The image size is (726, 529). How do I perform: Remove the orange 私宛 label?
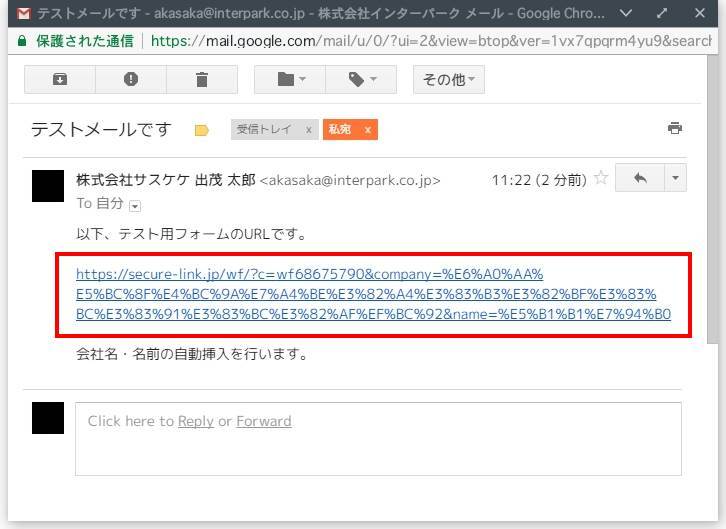[368, 130]
